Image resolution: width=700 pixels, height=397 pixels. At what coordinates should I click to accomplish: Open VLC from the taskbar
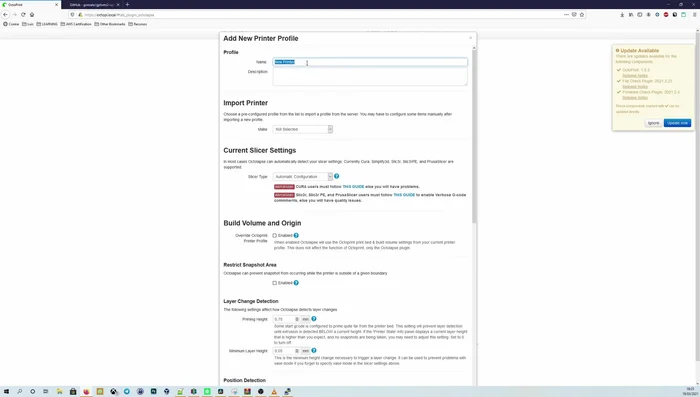click(x=274, y=392)
